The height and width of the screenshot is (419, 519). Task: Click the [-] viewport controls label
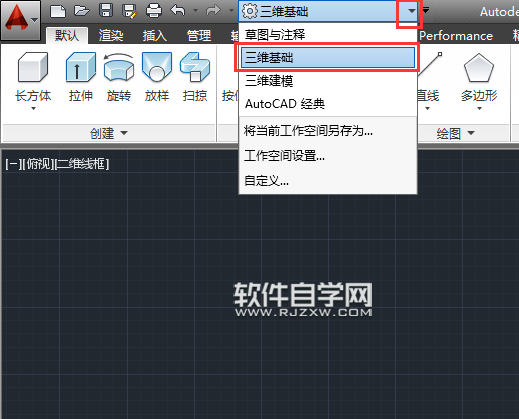point(13,164)
